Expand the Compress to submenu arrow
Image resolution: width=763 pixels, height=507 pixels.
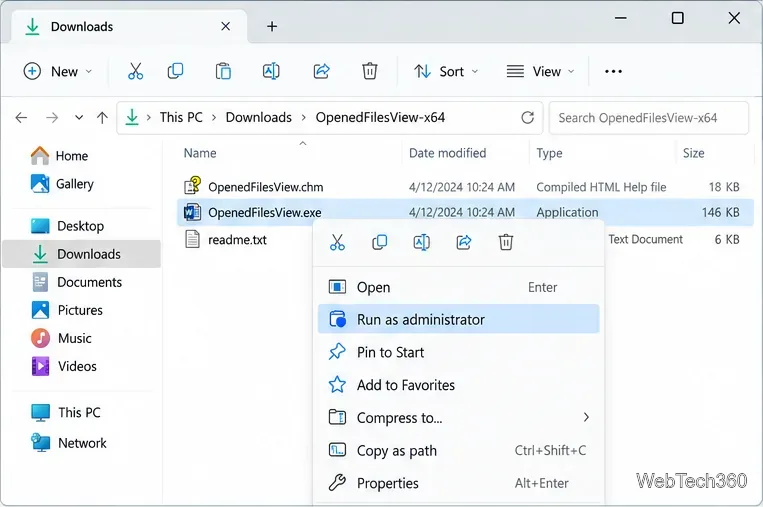pos(586,417)
